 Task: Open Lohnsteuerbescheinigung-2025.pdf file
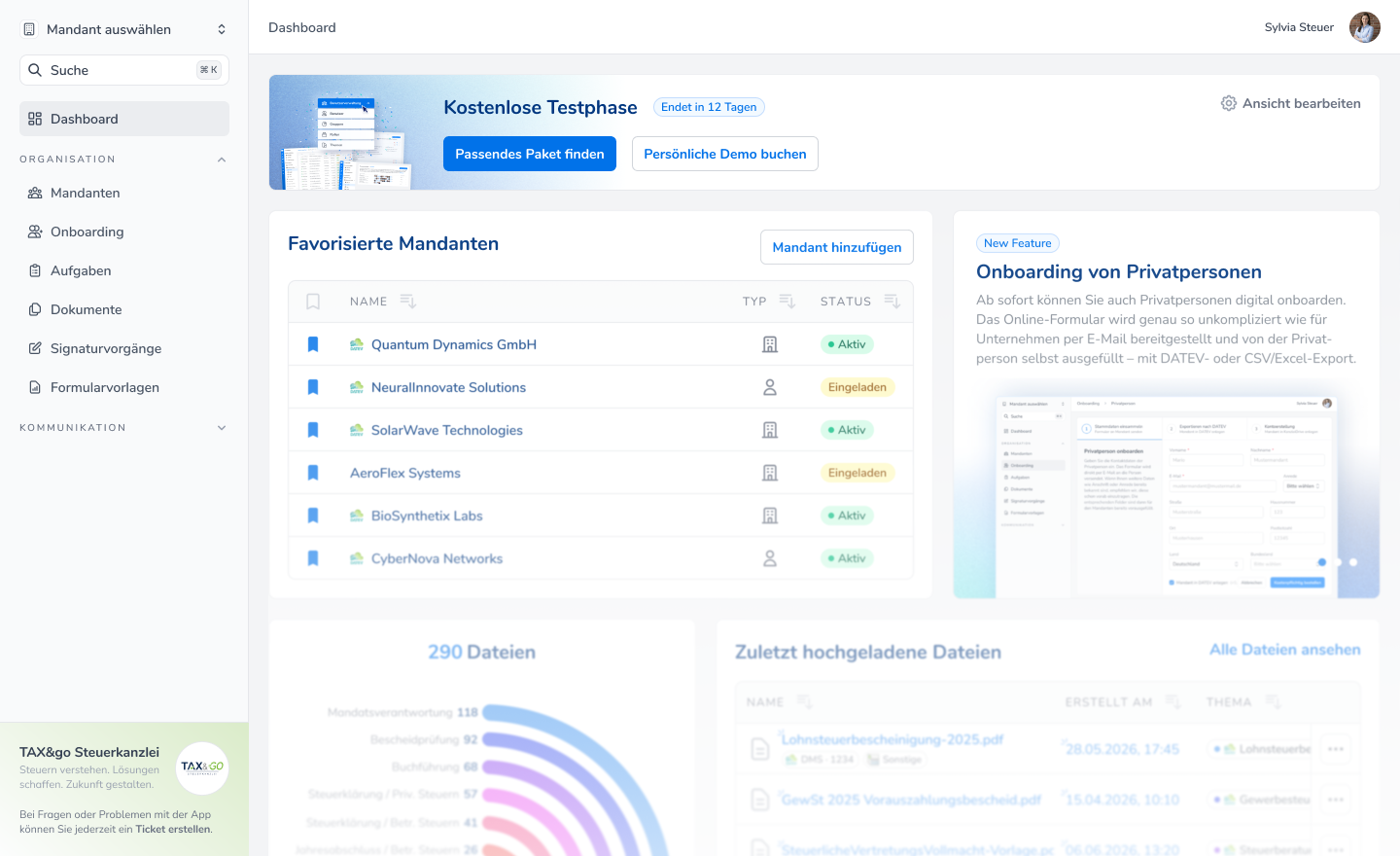(892, 740)
